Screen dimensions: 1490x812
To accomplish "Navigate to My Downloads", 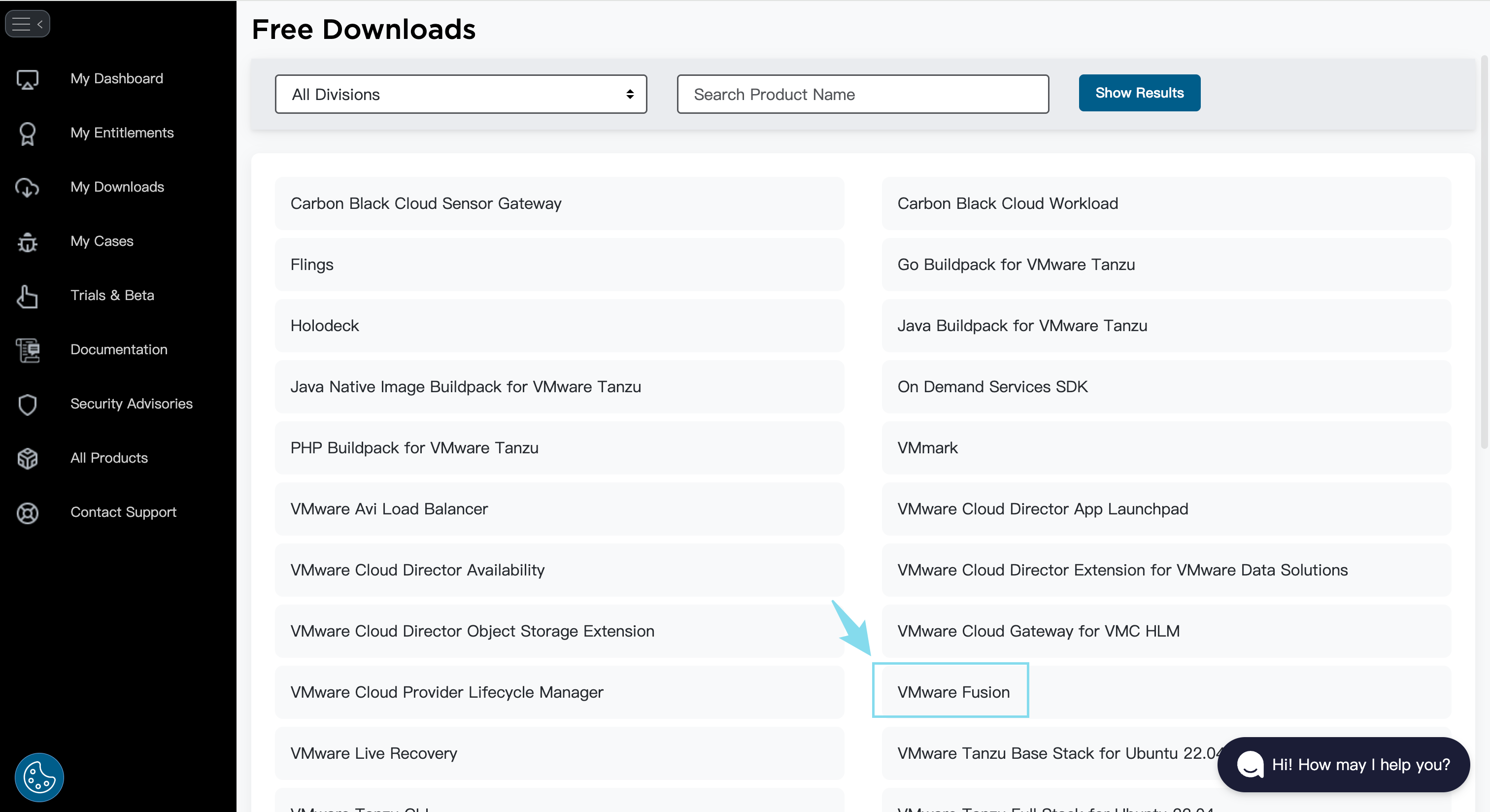I will [117, 187].
